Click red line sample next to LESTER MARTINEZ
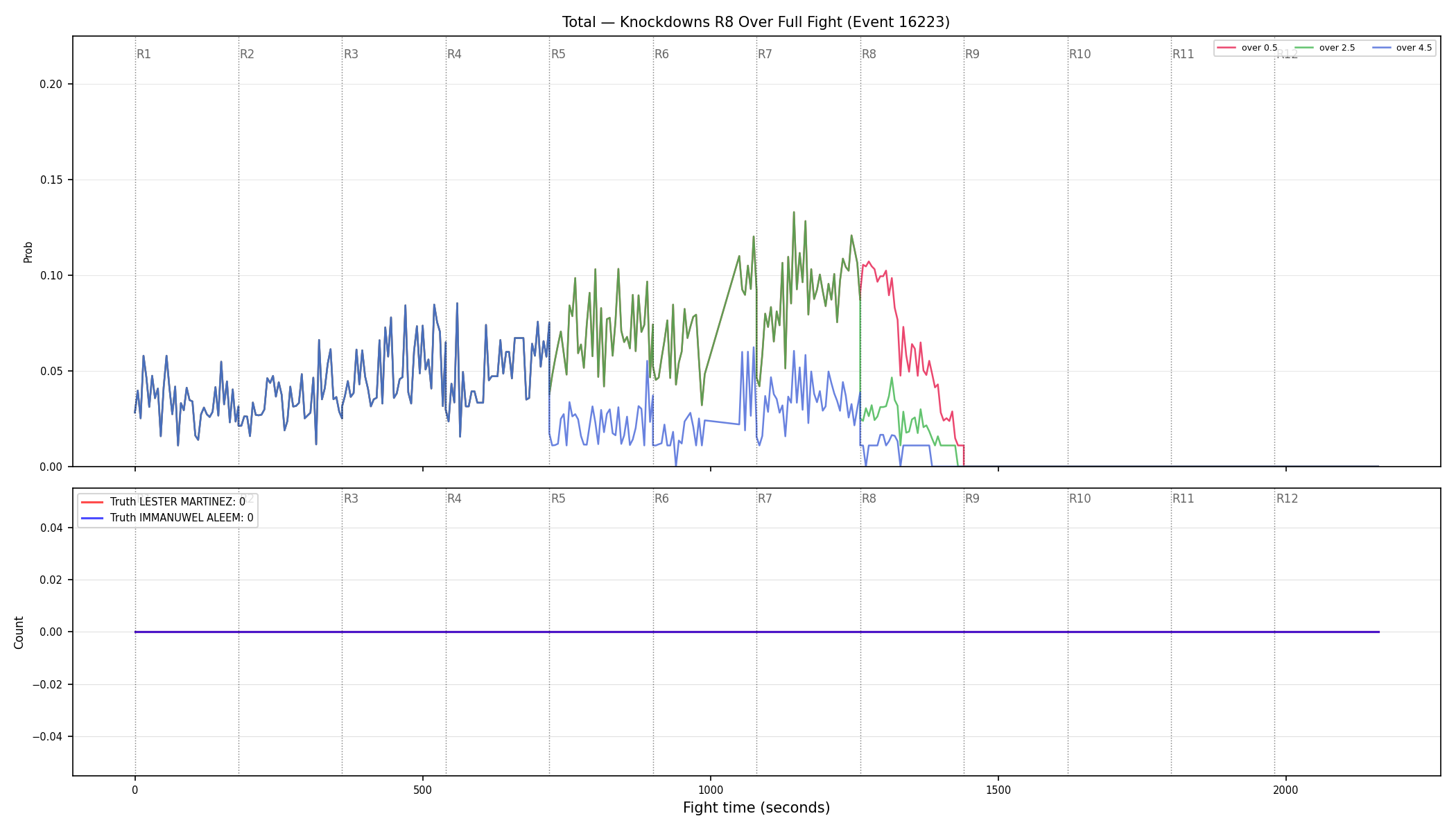Image resolution: width=1456 pixels, height=832 pixels. pos(92,502)
